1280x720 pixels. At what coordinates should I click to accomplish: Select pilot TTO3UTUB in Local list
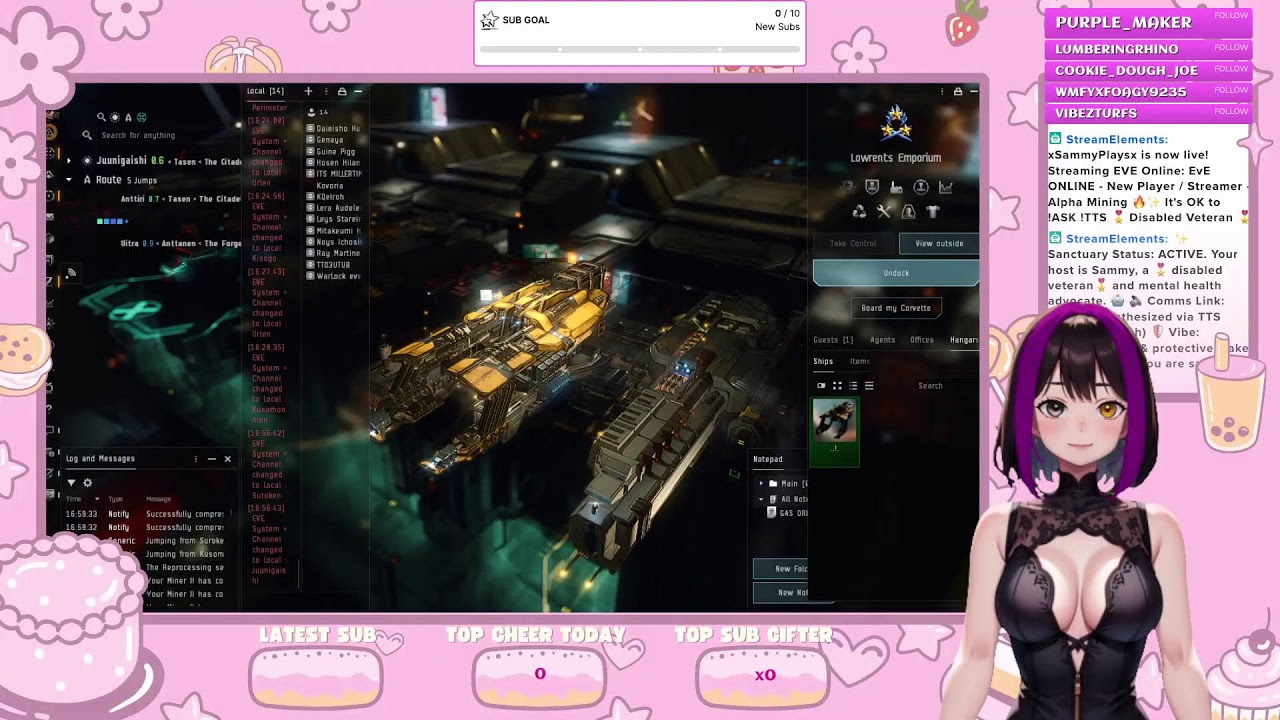point(332,264)
